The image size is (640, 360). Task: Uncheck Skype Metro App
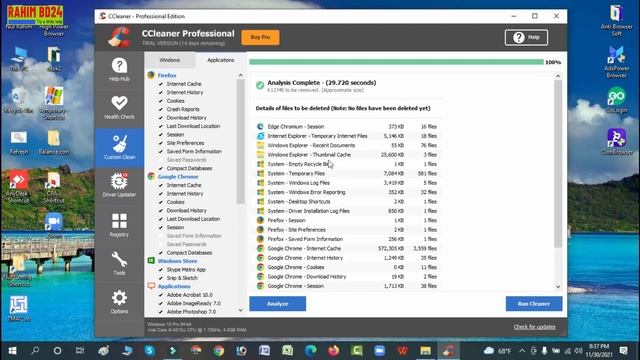click(161, 270)
